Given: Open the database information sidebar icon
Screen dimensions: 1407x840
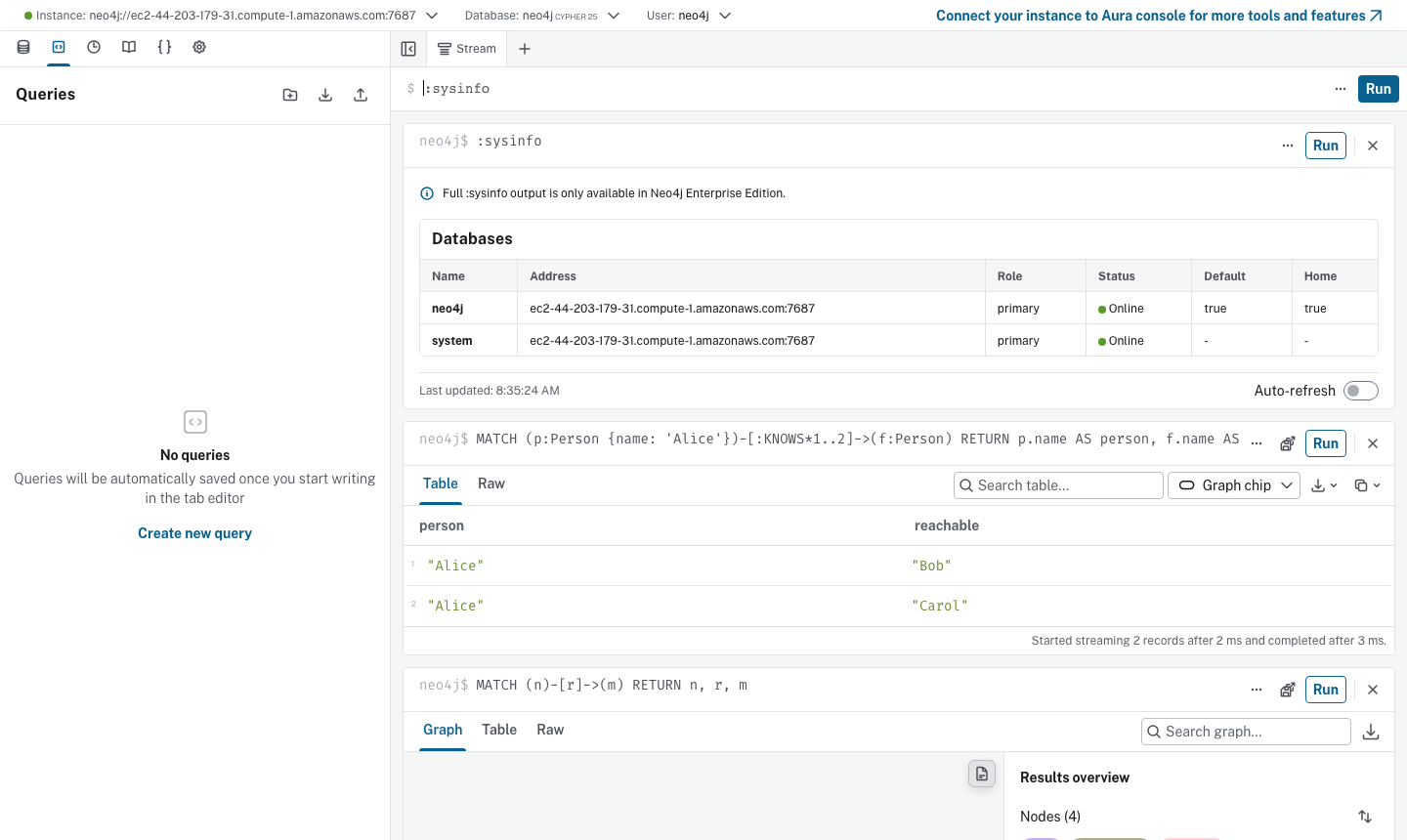Looking at the screenshot, I should (23, 47).
